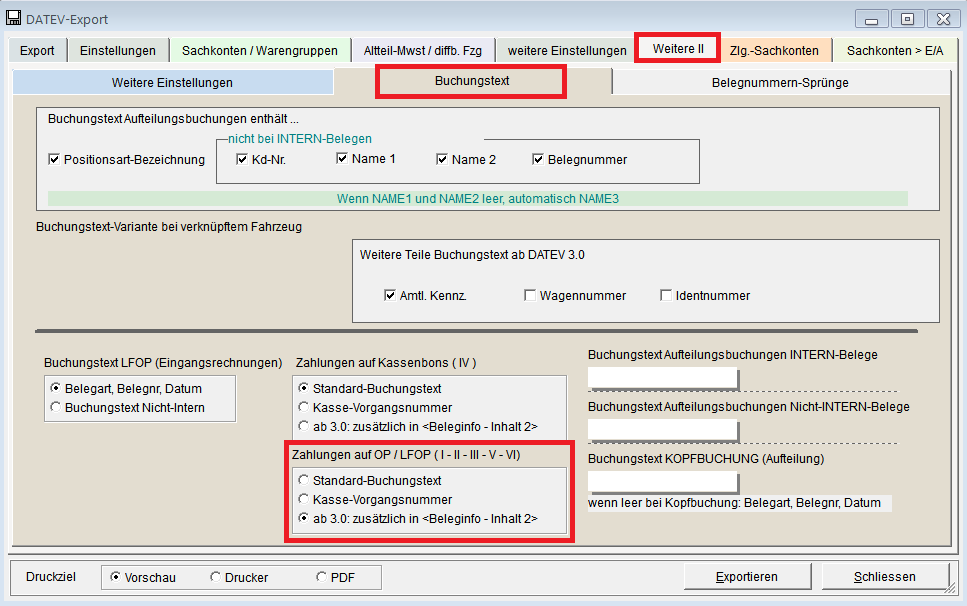Viewport: 967px width, 606px height.
Task: Minimize the DATEV-Export window
Action: [871, 19]
